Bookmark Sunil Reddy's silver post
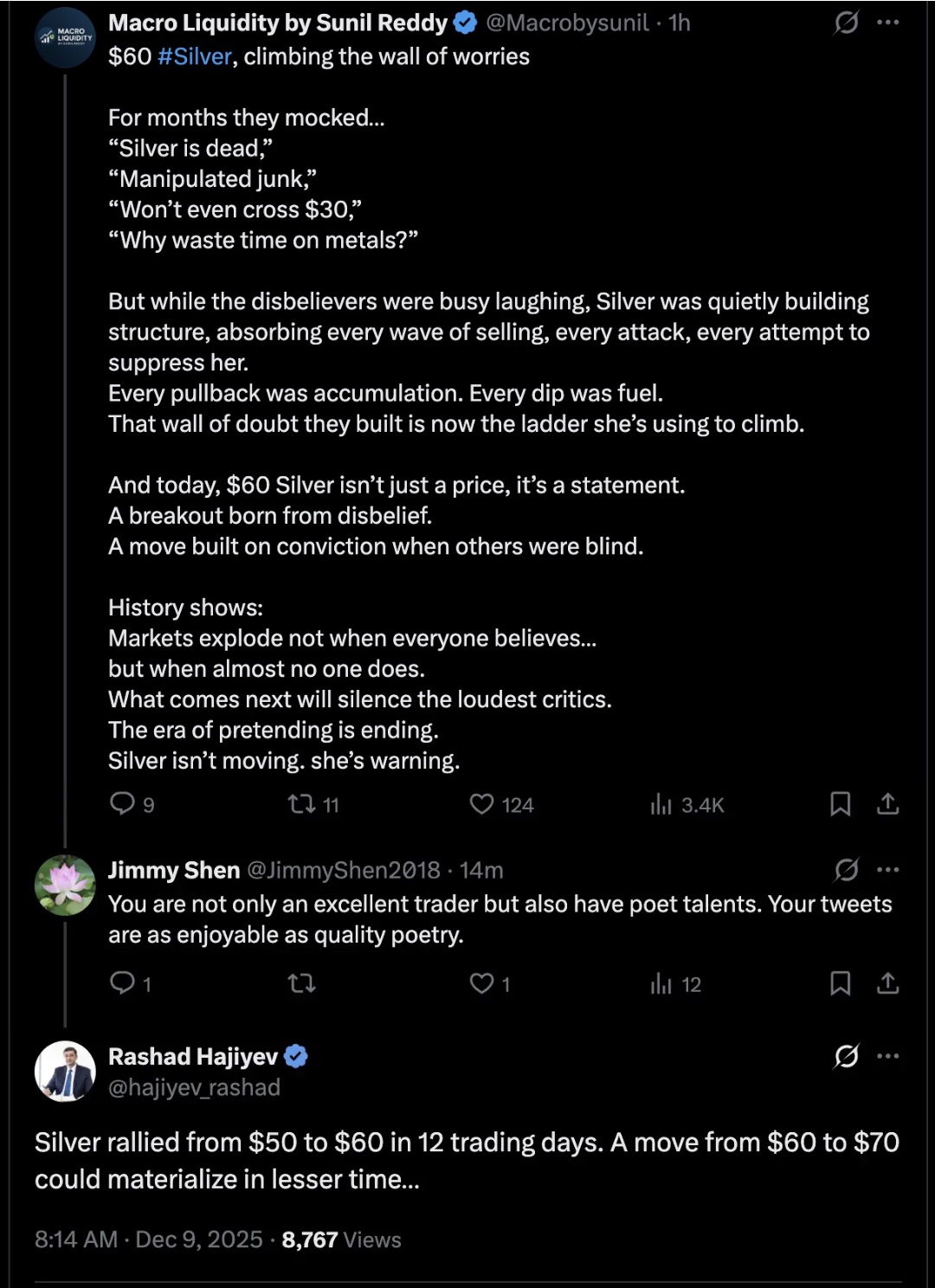 pos(840,804)
